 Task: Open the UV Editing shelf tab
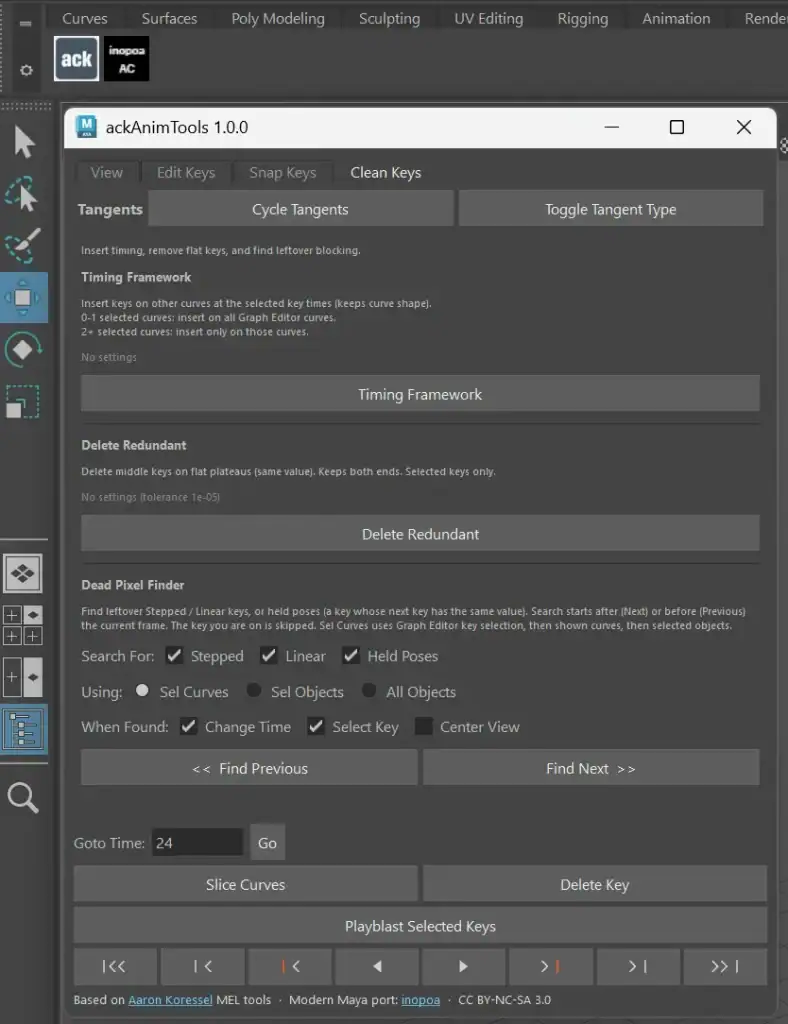click(x=489, y=18)
